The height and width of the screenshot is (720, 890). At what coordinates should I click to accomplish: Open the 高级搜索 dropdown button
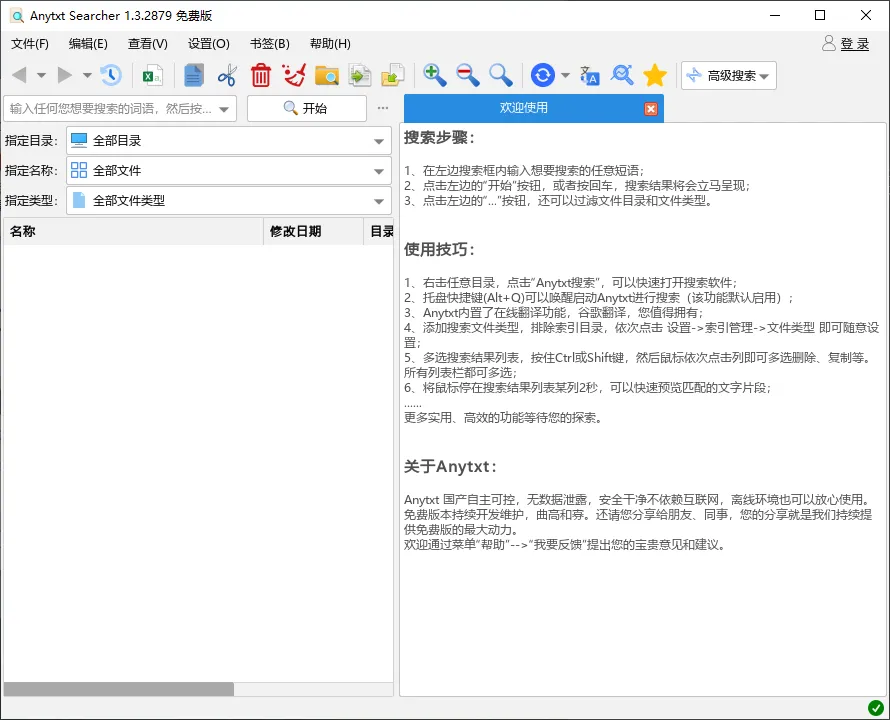(729, 76)
